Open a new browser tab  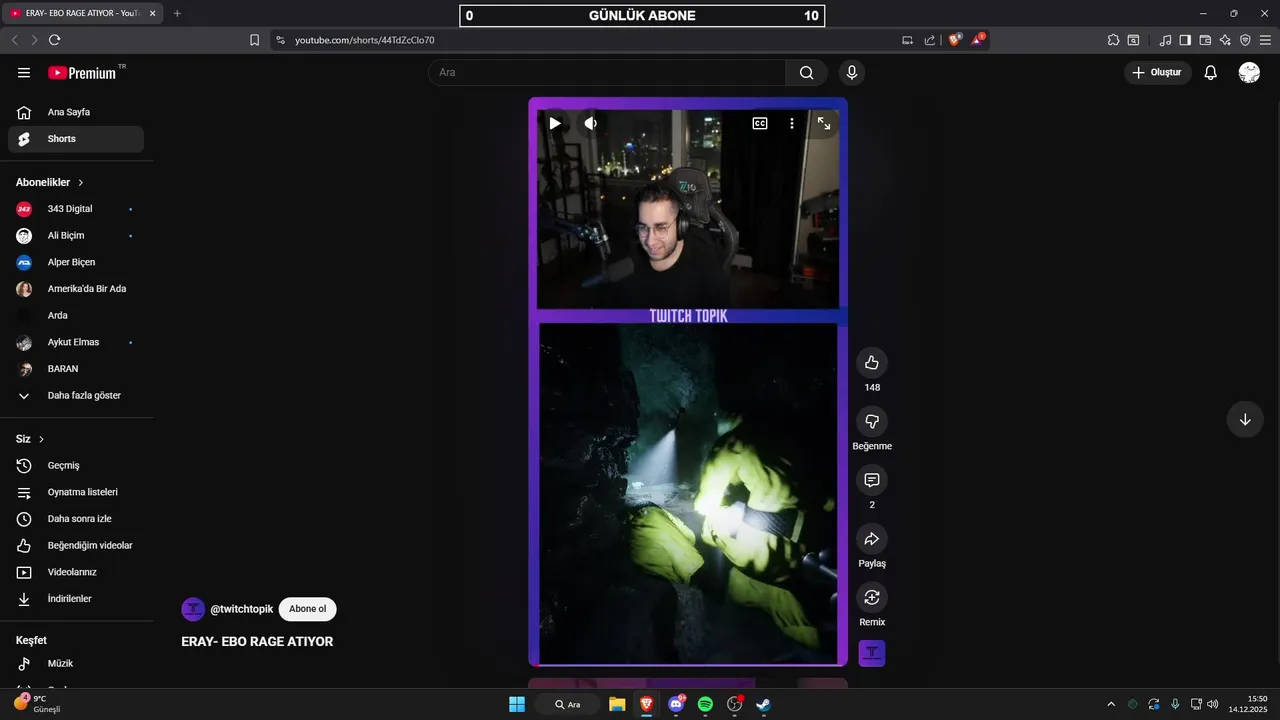tap(177, 14)
